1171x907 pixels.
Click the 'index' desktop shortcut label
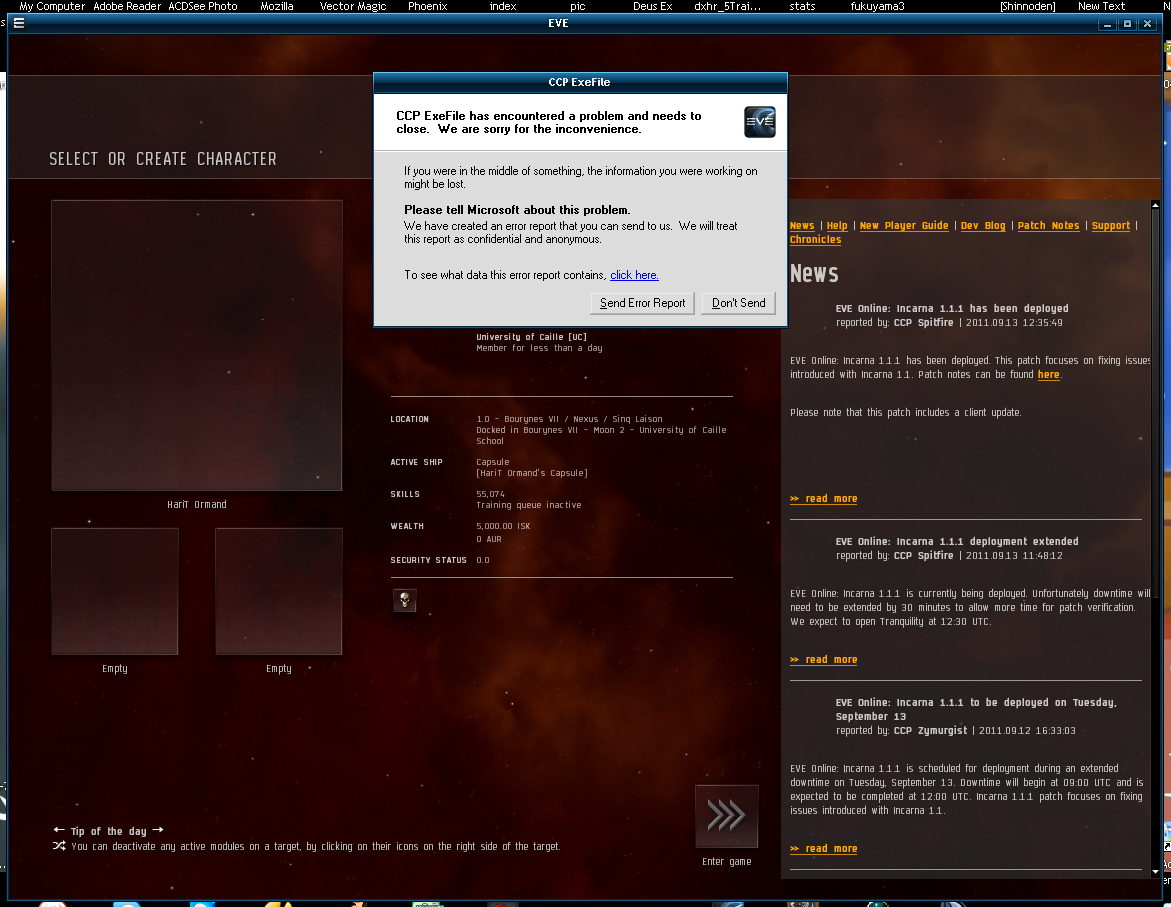(503, 6)
